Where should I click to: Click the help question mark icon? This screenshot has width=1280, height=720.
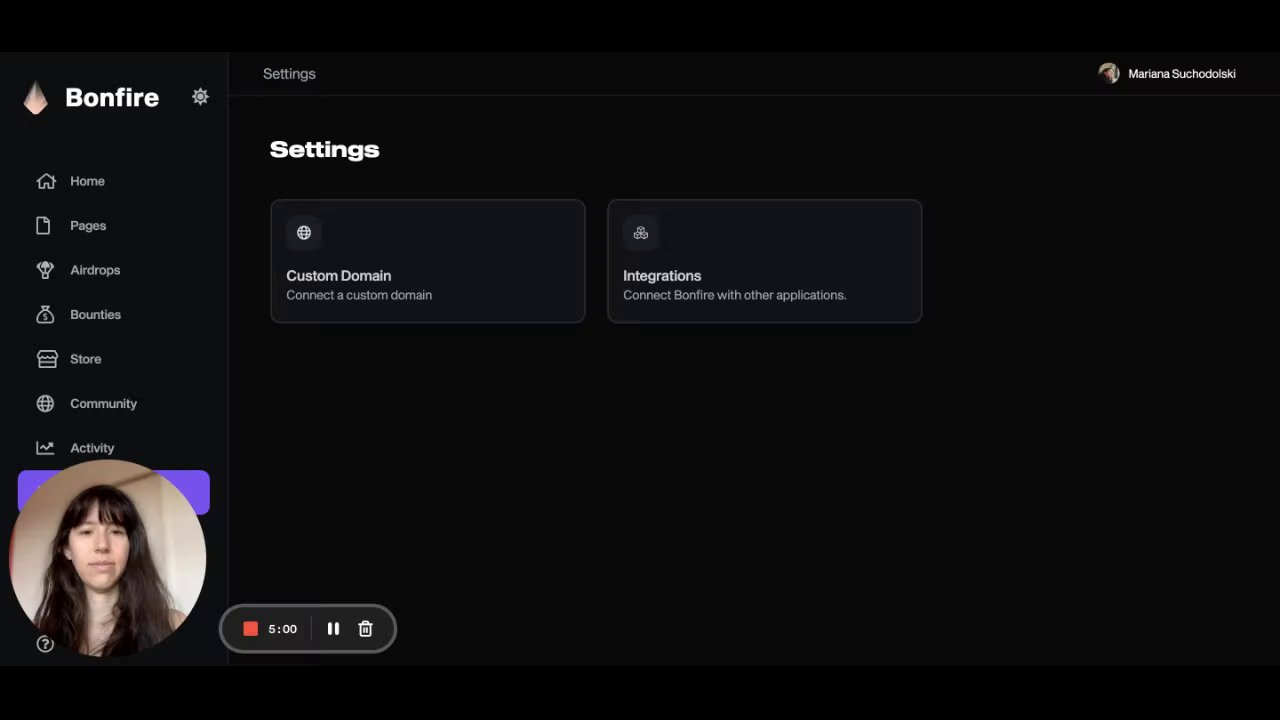click(45, 644)
